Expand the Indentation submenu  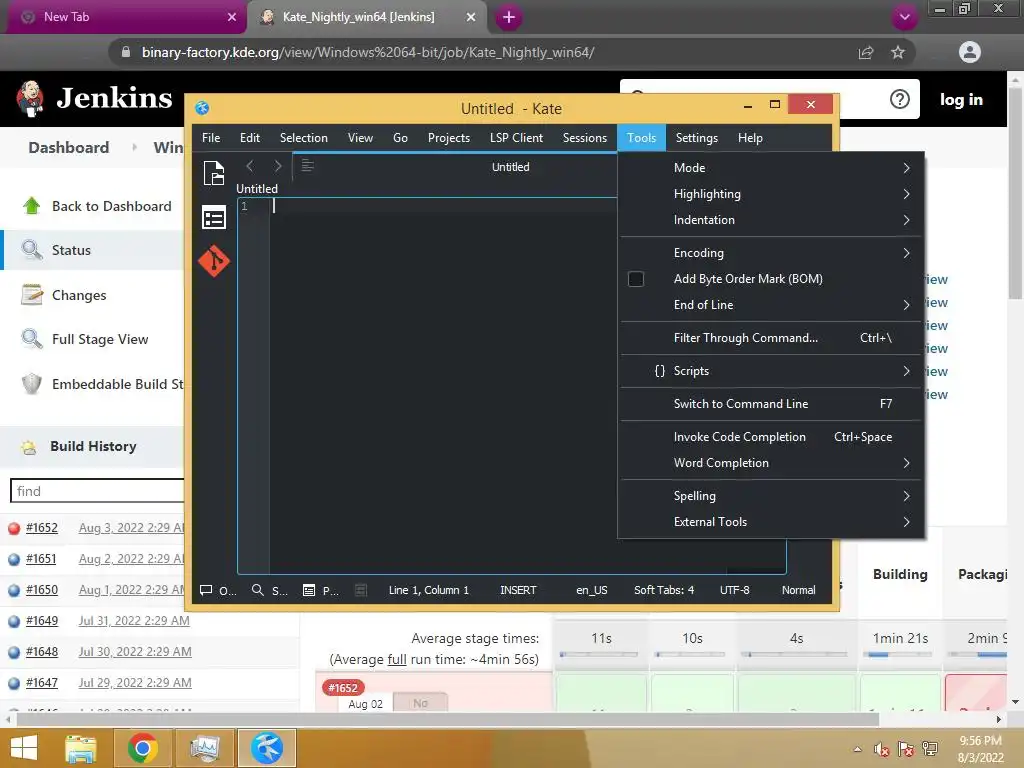coord(771,220)
